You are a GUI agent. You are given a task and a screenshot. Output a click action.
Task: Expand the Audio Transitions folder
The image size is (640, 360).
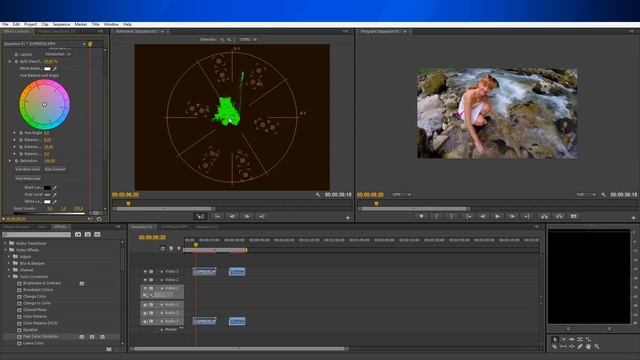tap(5, 243)
